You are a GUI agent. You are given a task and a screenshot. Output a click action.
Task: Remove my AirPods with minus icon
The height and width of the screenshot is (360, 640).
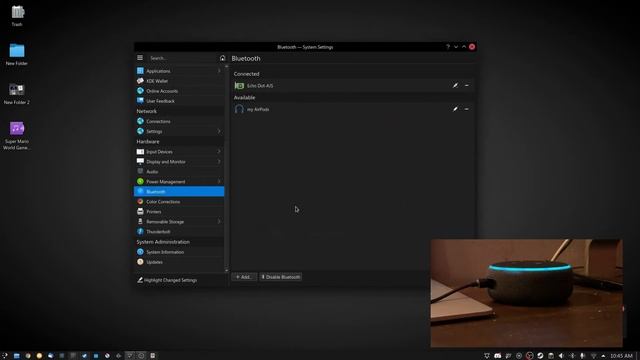tap(467, 109)
